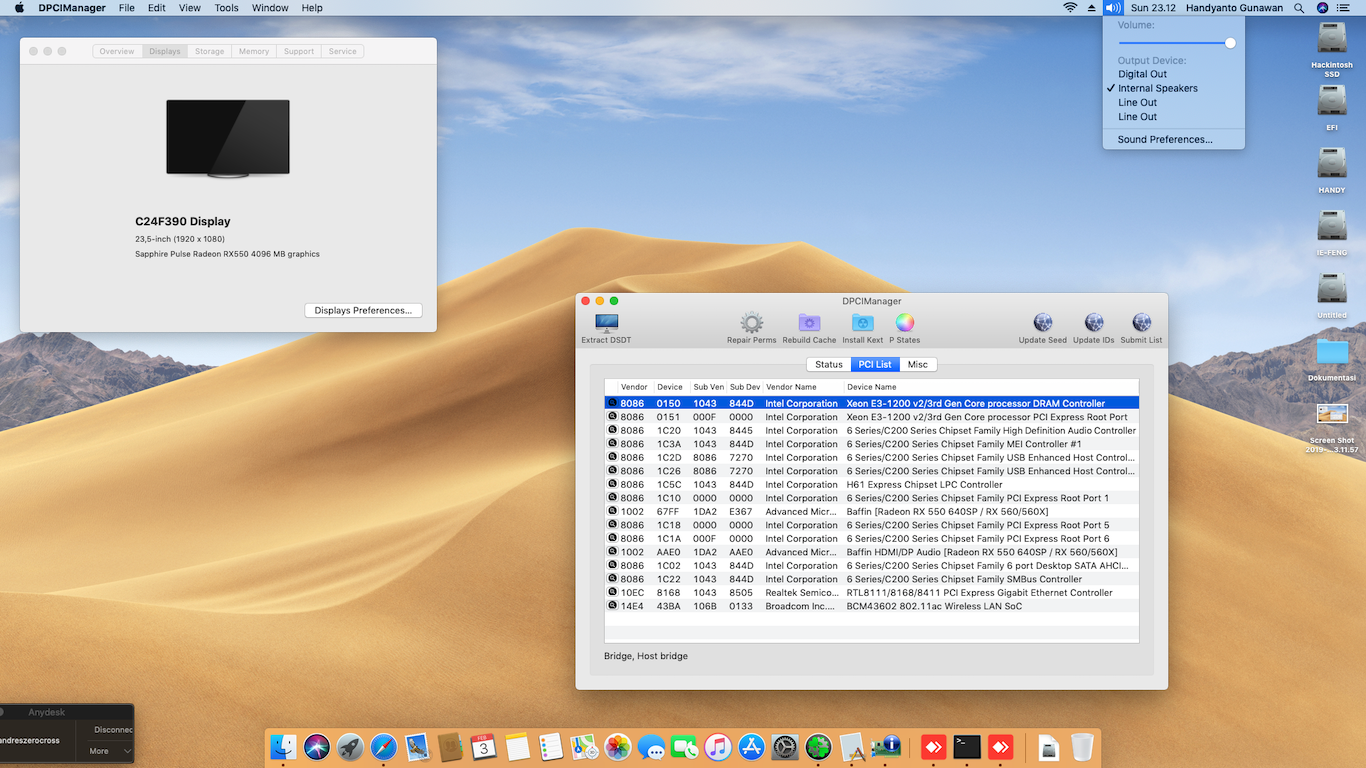This screenshot has height=768, width=1366.
Task: Click Disconnect in the Anydesk panel
Action: [x=114, y=730]
